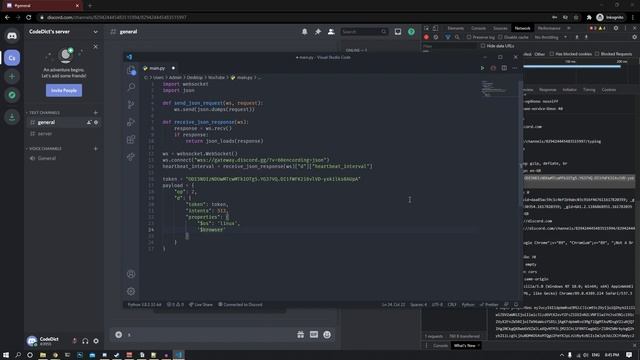Deafen with the Discord headphones icon
The height and width of the screenshot is (360, 640).
click(x=85, y=341)
